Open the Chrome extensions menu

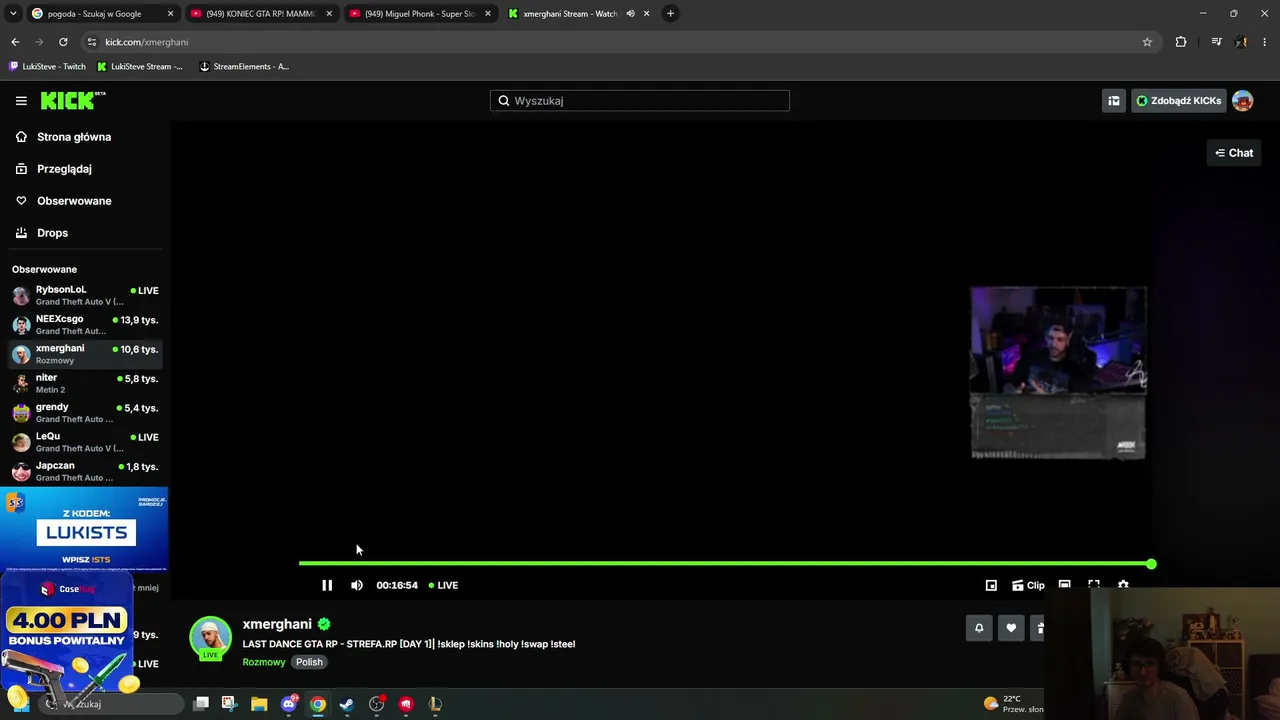1181,42
